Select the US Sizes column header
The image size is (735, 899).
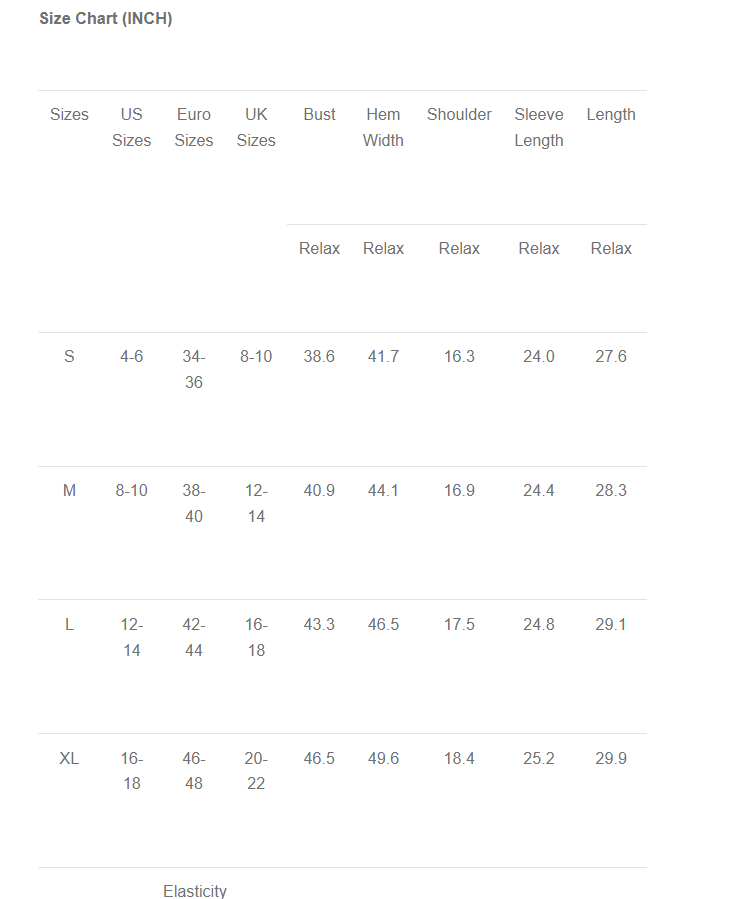[131, 127]
